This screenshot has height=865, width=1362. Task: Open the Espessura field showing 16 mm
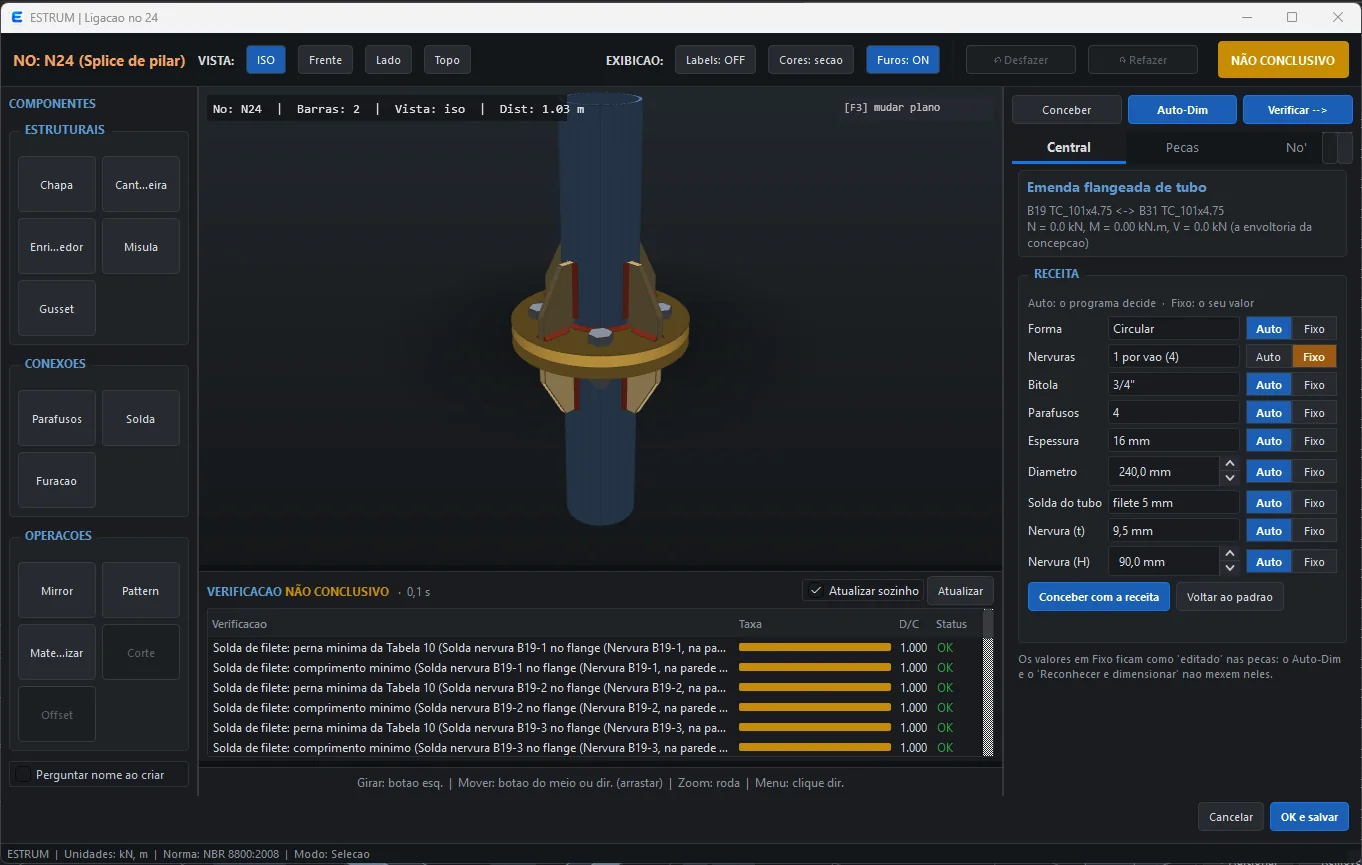coord(1174,441)
